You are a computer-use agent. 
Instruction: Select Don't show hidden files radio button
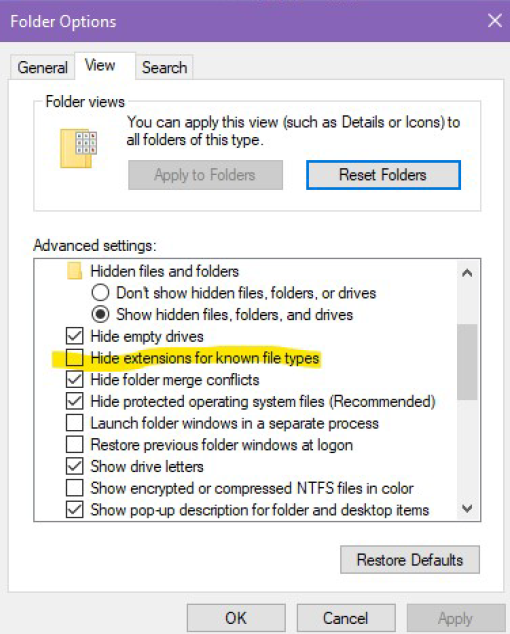(x=100, y=292)
